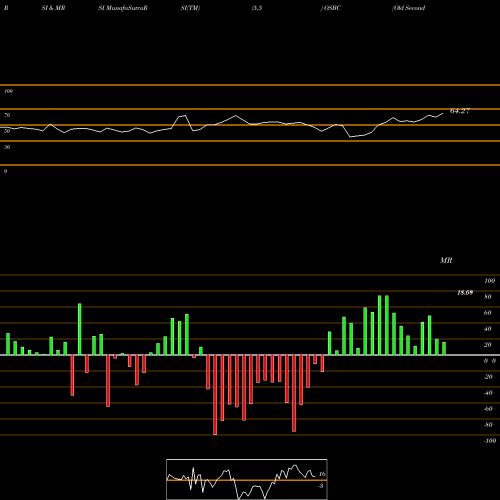Click the tallest red MR bar
The width and height of the screenshot is (500, 500).
[x=215, y=395]
